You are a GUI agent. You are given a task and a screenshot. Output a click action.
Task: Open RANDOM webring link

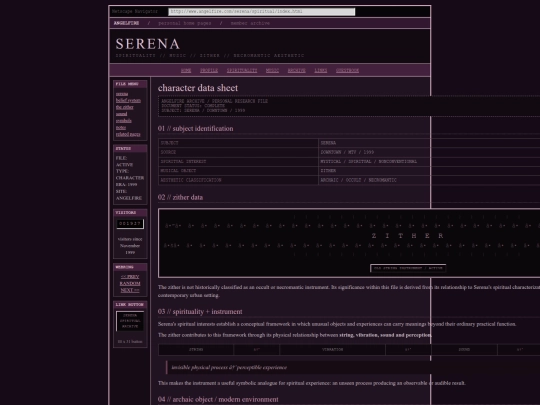130,283
